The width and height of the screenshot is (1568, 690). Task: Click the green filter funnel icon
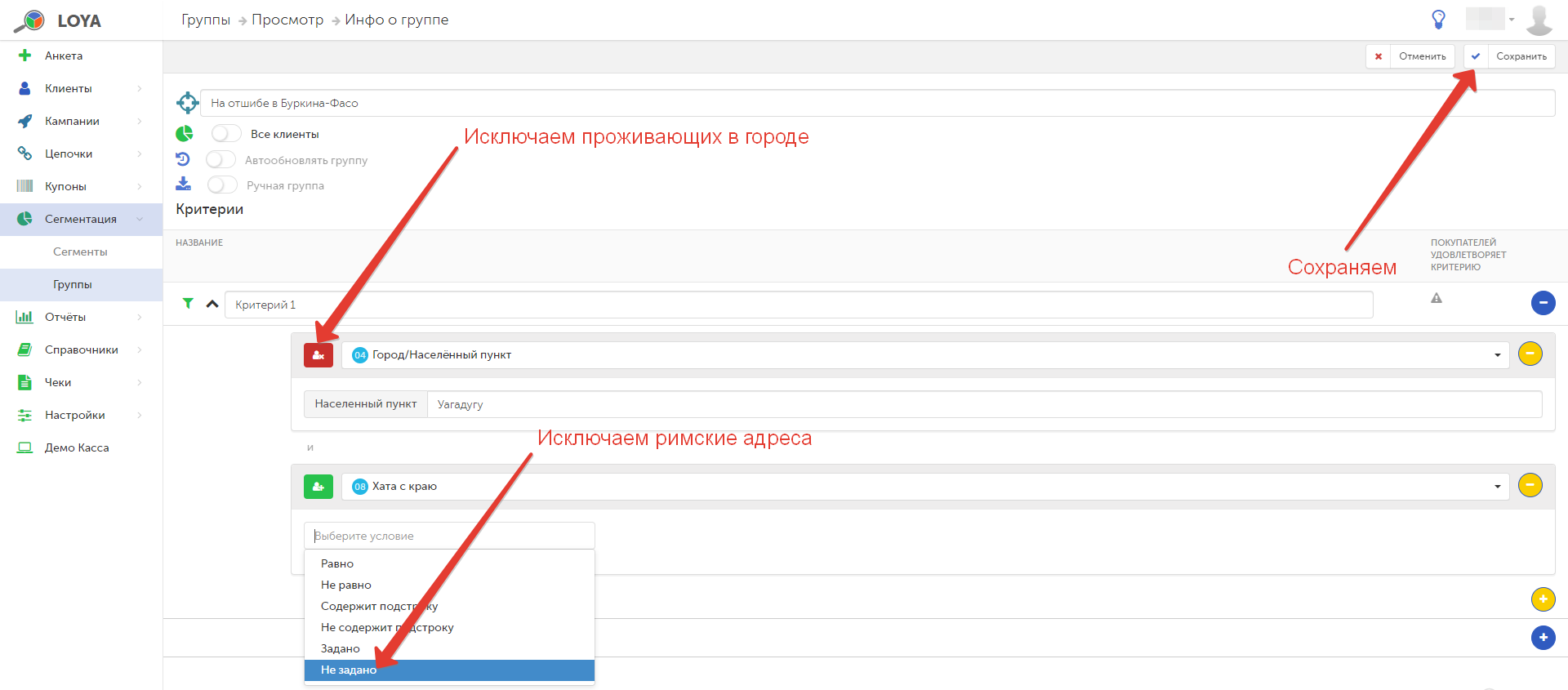coord(188,303)
